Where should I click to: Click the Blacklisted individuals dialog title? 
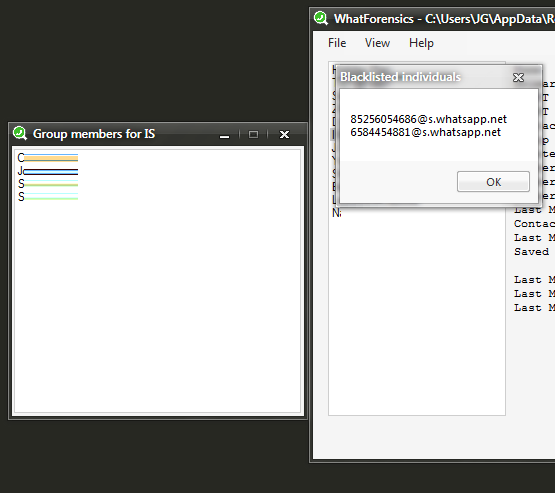tap(400, 77)
